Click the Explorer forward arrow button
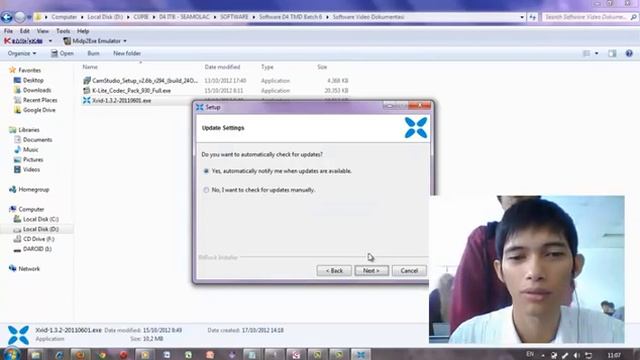This screenshot has width=640, height=360. (x=20, y=17)
